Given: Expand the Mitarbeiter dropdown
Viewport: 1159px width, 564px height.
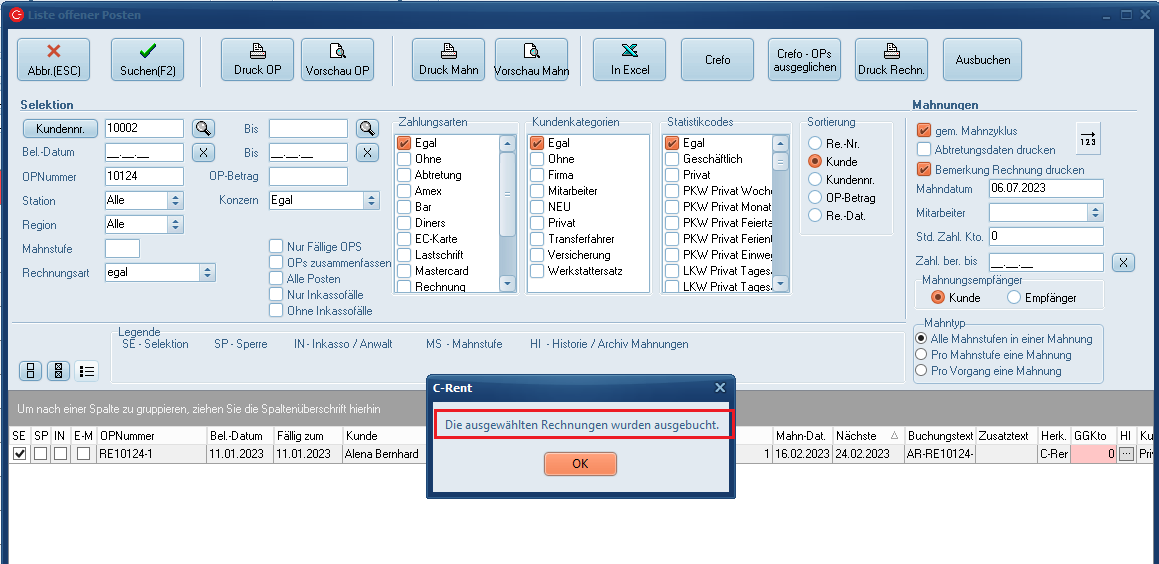Looking at the screenshot, I should [1095, 212].
